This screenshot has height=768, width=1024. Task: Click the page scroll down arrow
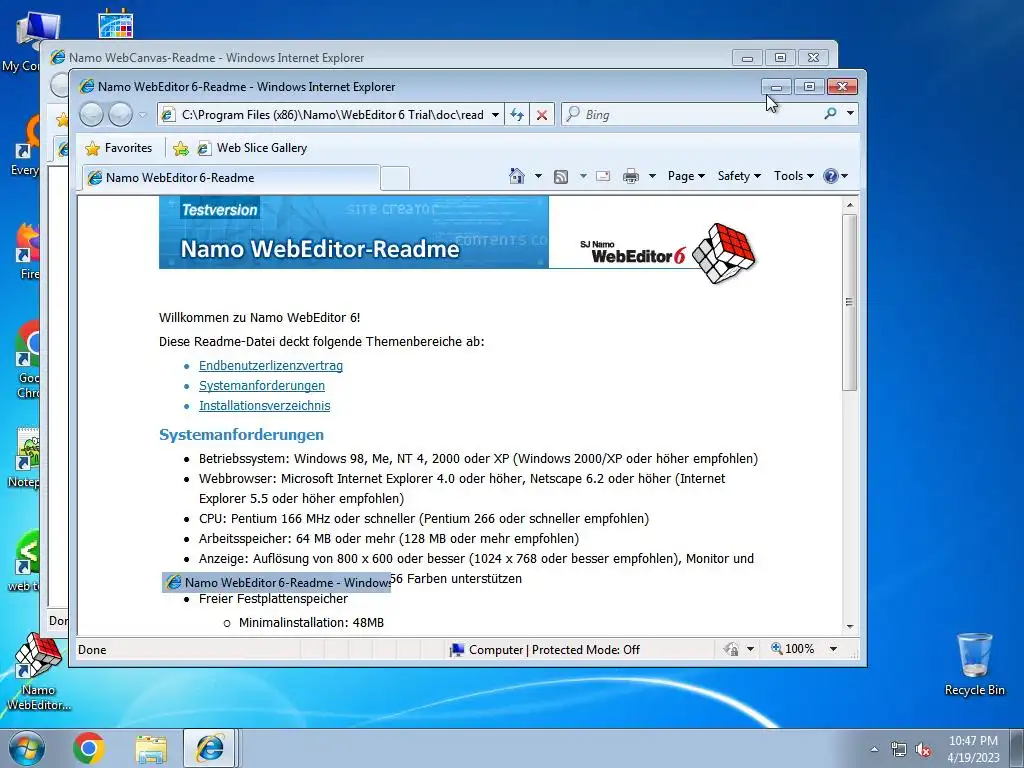[850, 626]
